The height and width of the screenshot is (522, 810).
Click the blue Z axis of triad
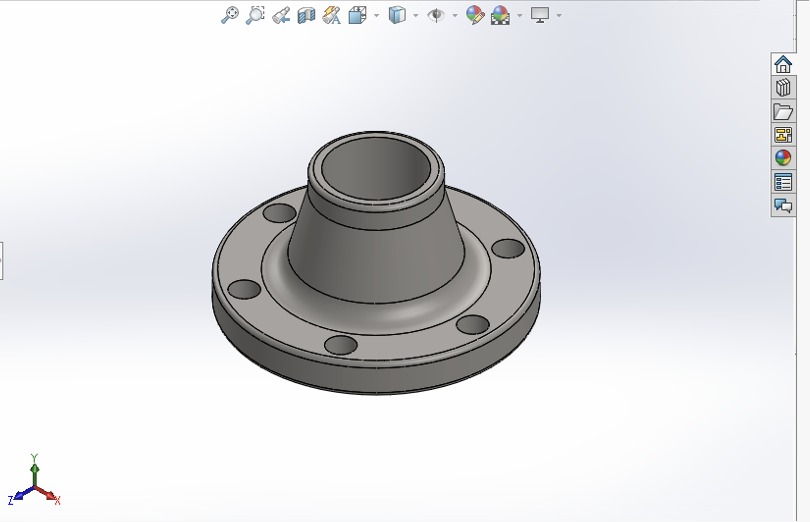[x=21, y=496]
